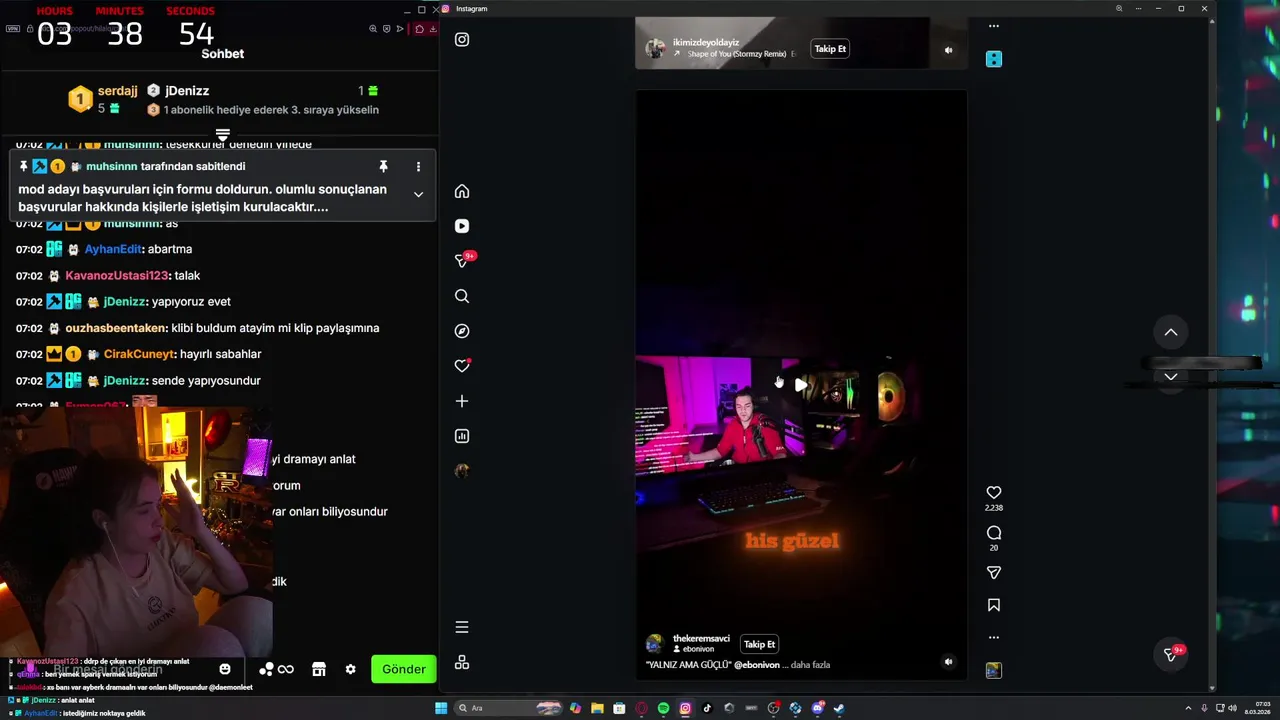The width and height of the screenshot is (1280, 720).
Task: Send chat message with Gönder button
Action: (x=404, y=669)
